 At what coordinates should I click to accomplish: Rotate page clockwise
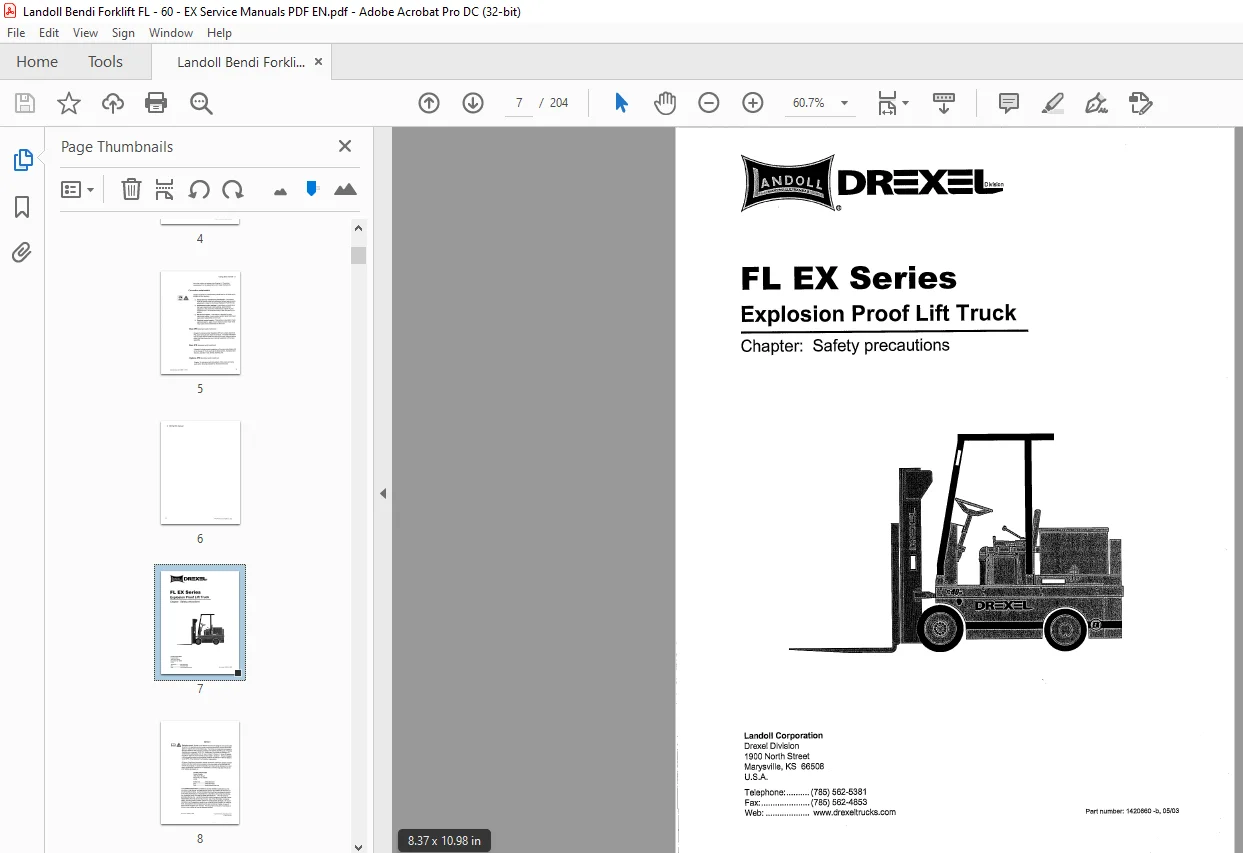(233, 189)
